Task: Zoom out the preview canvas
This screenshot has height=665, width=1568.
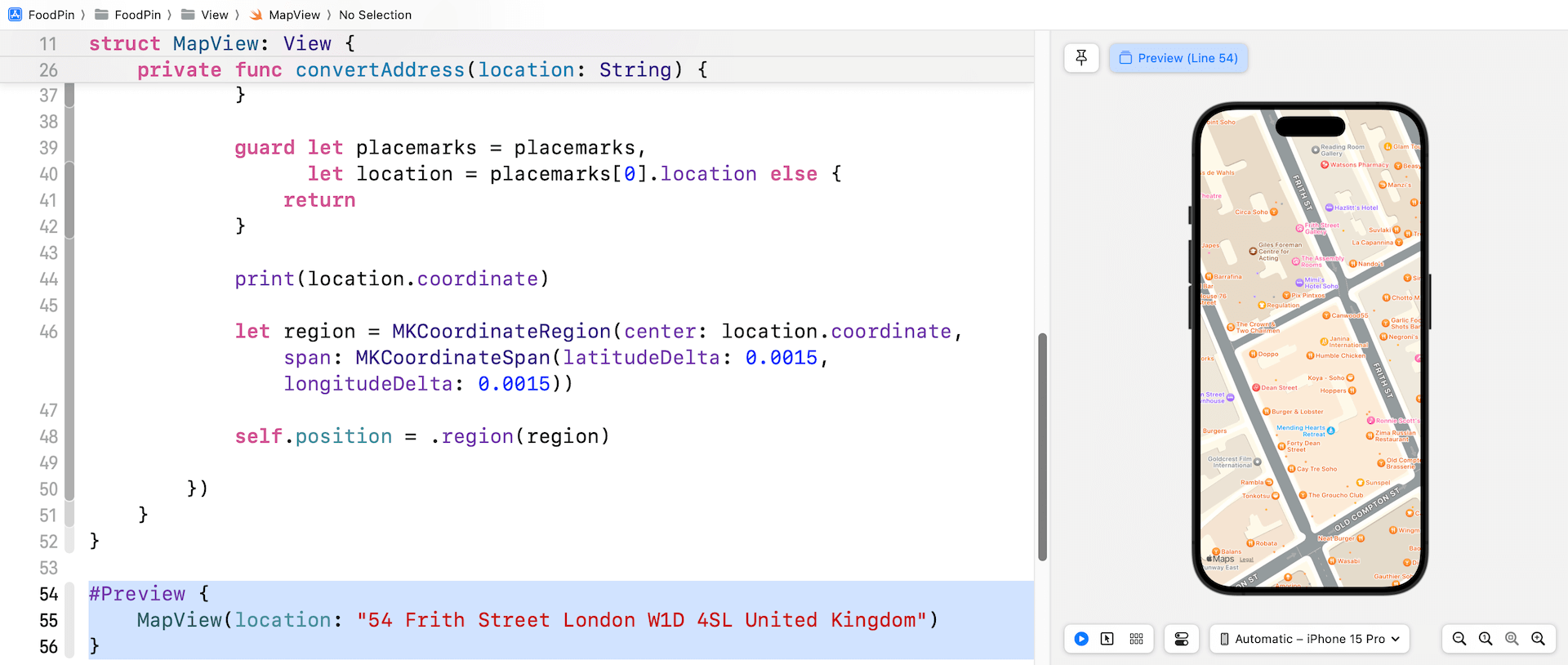Action: (1459, 639)
